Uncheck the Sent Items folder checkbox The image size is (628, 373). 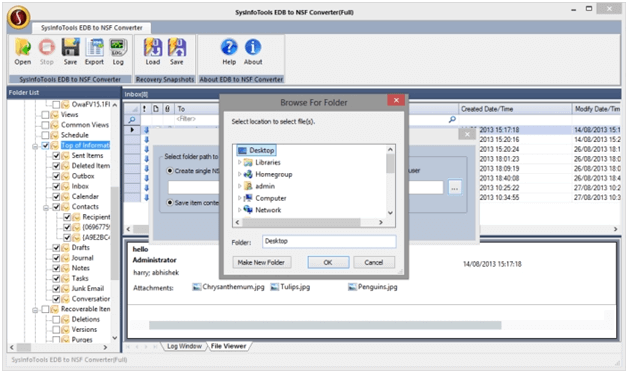(56, 155)
